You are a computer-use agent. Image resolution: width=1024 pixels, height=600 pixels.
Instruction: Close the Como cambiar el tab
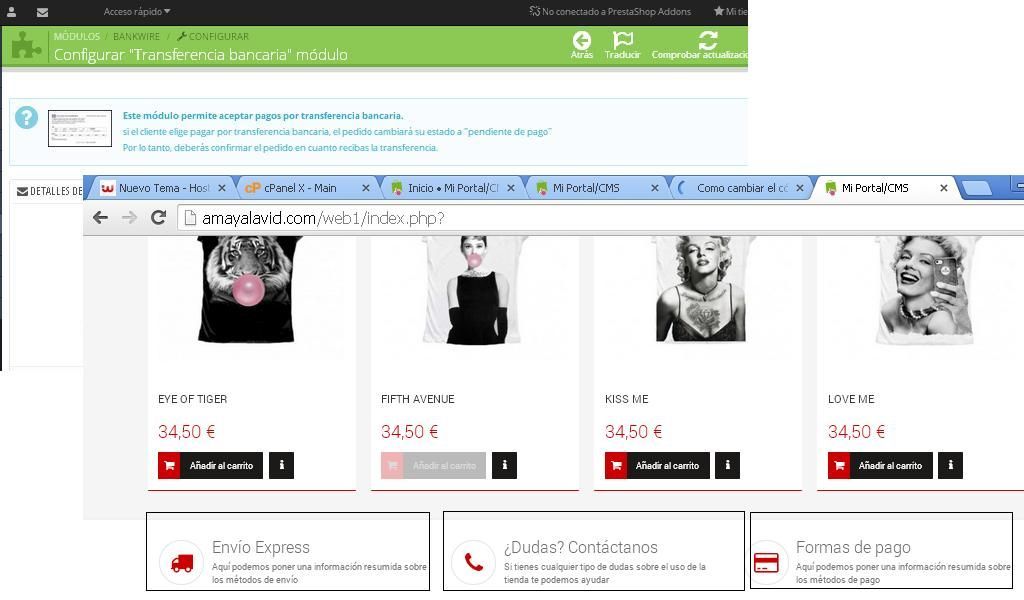[x=799, y=188]
